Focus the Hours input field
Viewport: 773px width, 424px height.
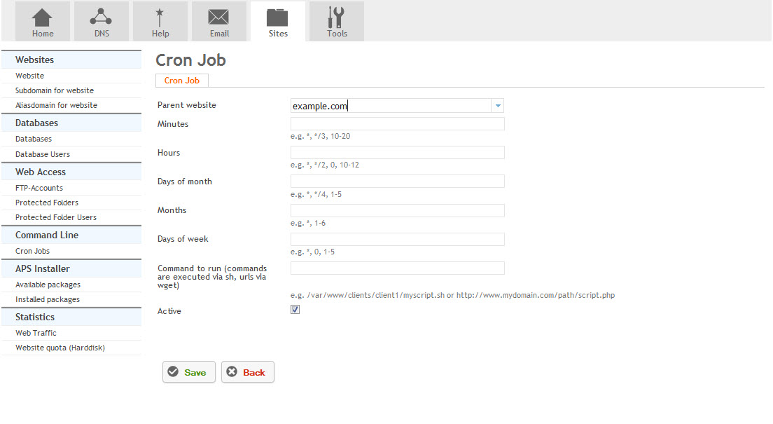(397, 152)
